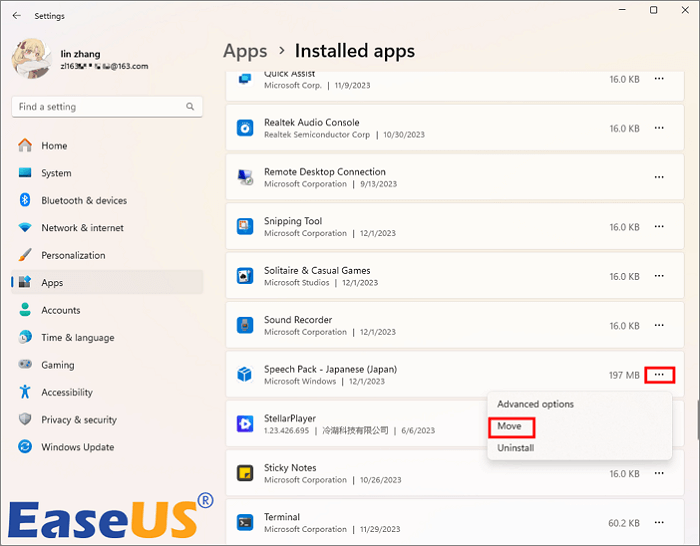Select the Apps sidebar item

click(107, 283)
